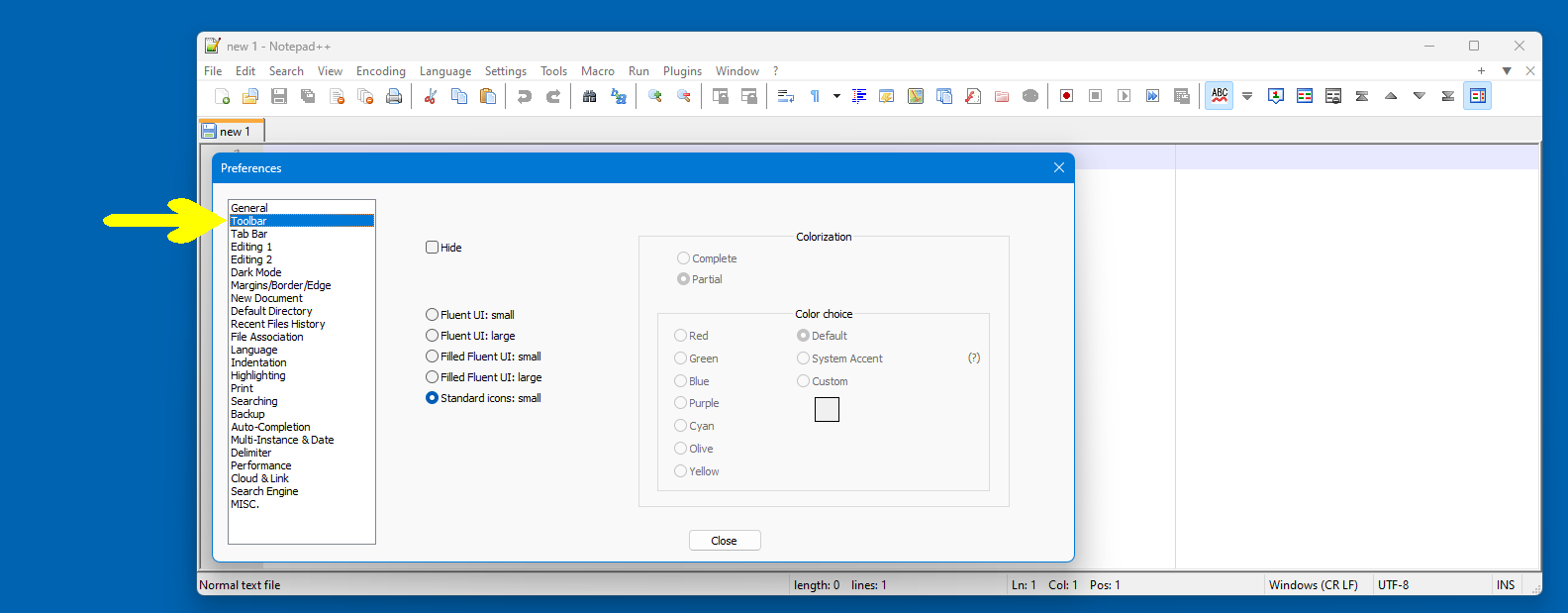Click the Zoom In magnifier icon

[655, 96]
